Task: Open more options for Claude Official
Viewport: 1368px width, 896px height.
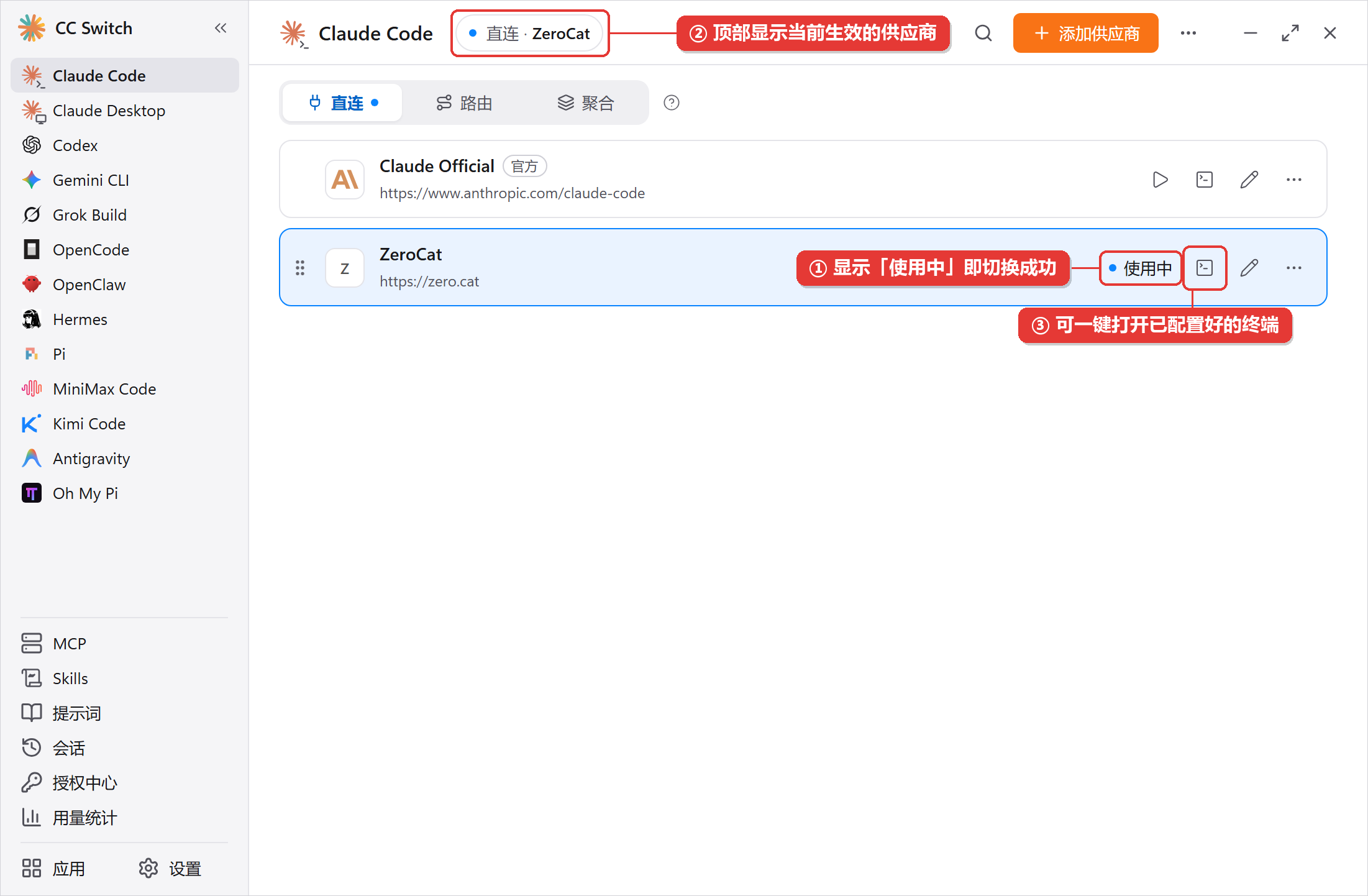Action: pyautogui.click(x=1294, y=180)
